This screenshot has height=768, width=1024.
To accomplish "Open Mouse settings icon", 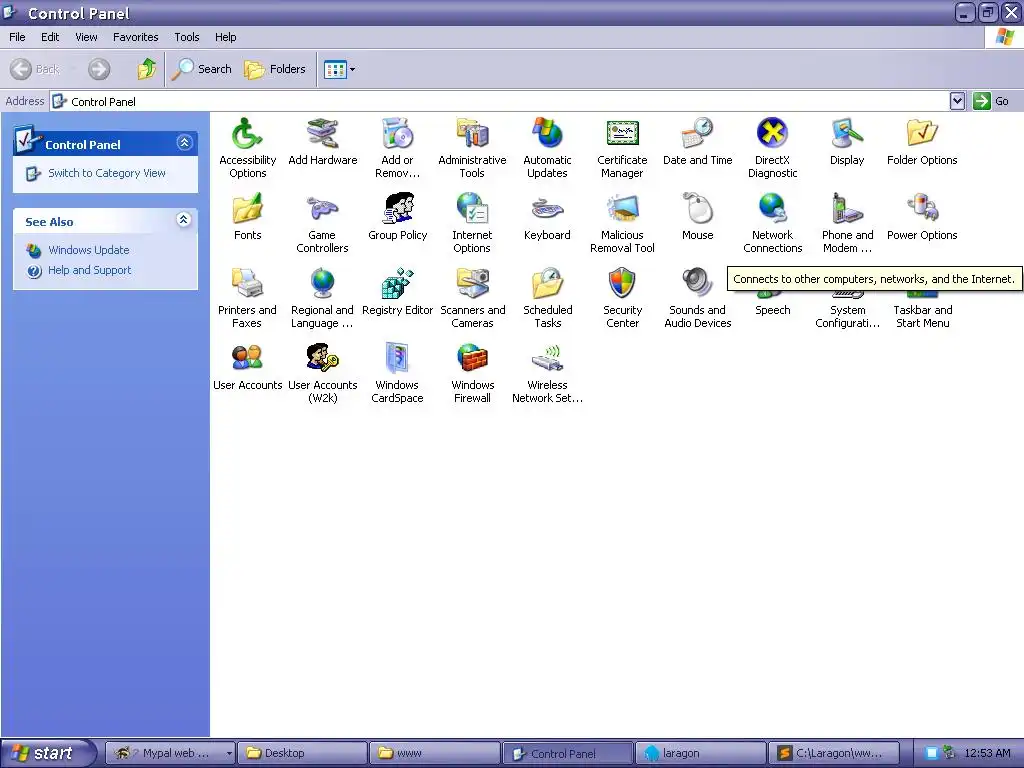I will (x=697, y=209).
